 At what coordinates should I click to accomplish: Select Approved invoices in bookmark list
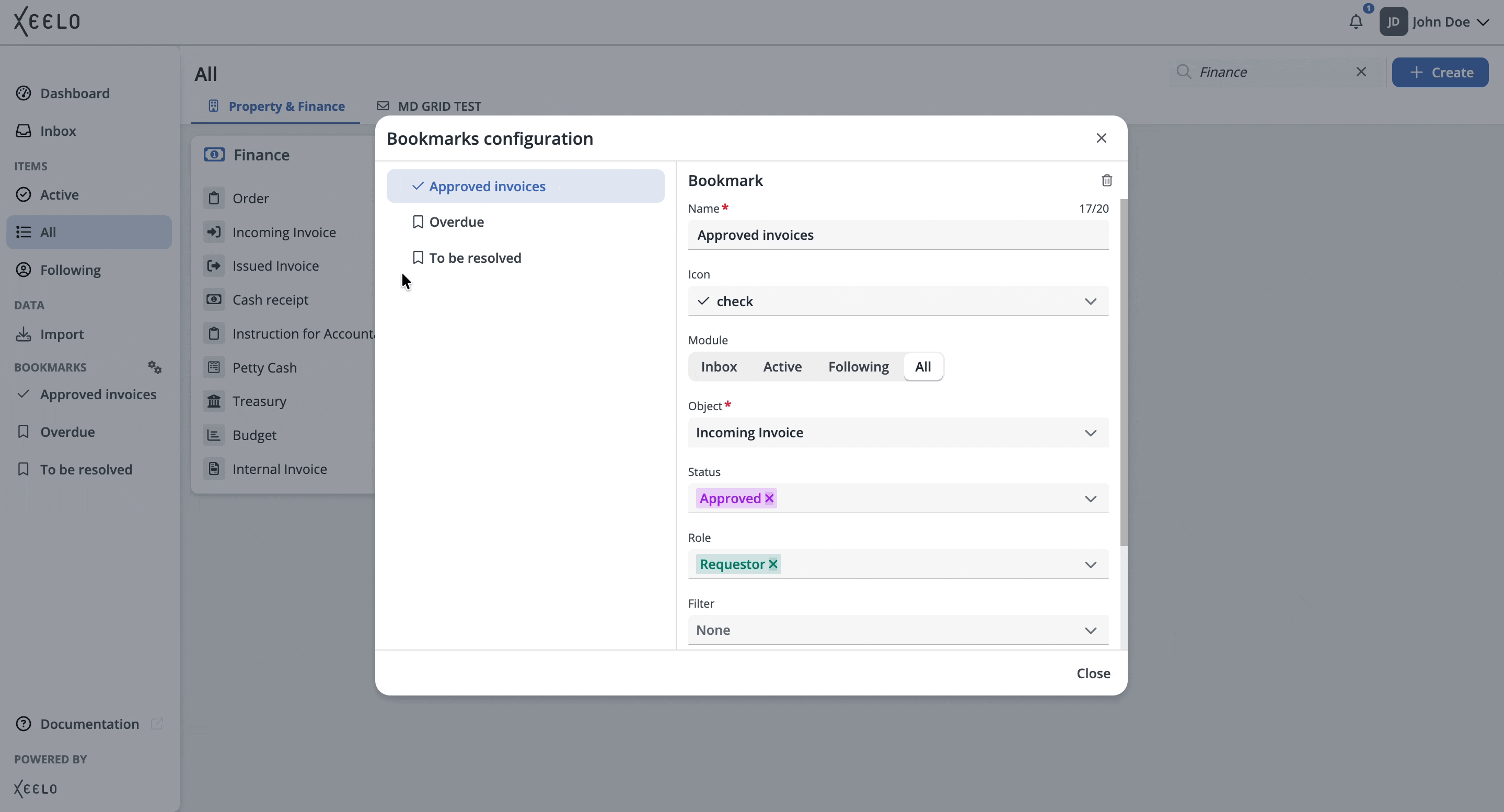coord(525,186)
